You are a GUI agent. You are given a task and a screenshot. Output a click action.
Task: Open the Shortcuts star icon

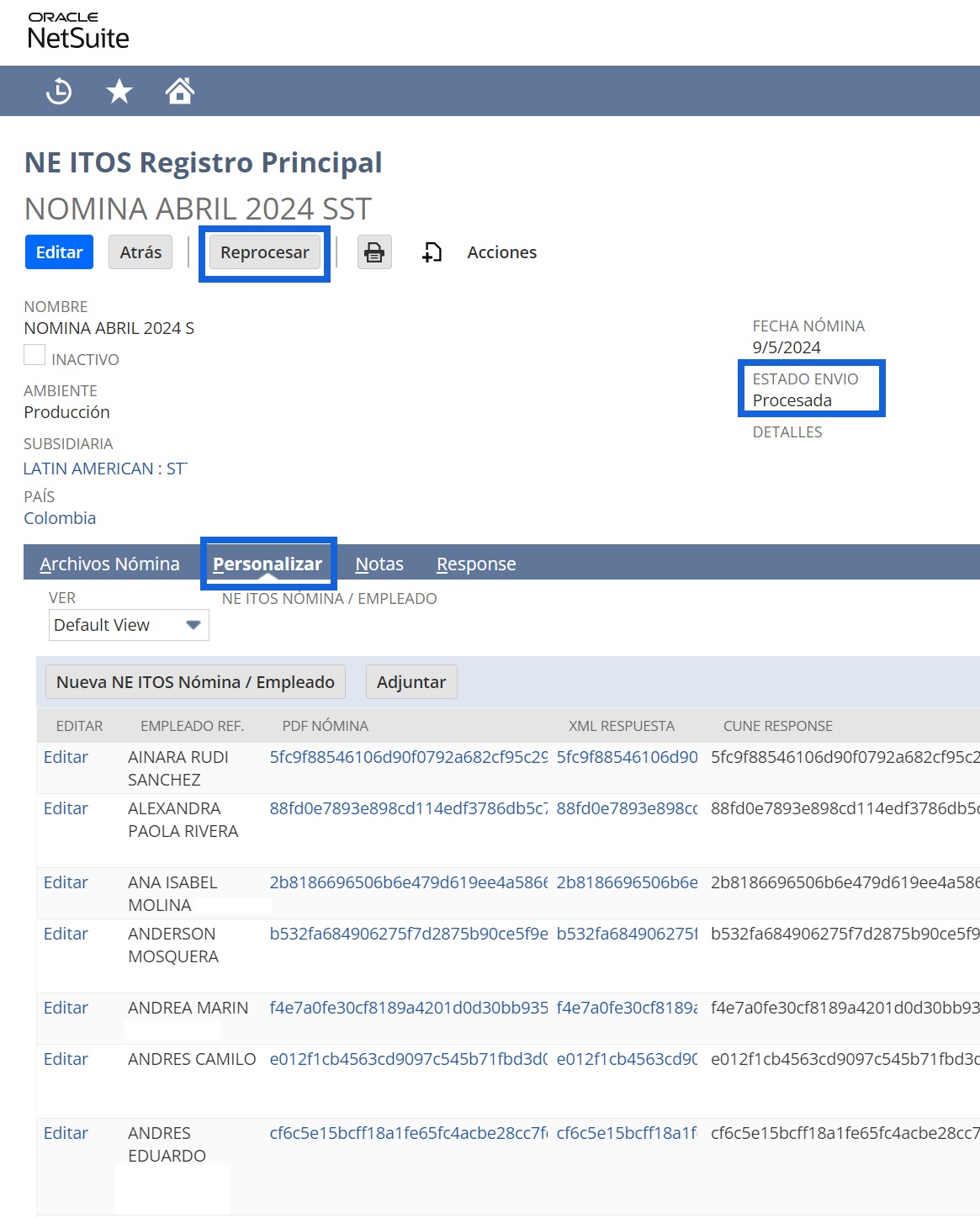[119, 91]
